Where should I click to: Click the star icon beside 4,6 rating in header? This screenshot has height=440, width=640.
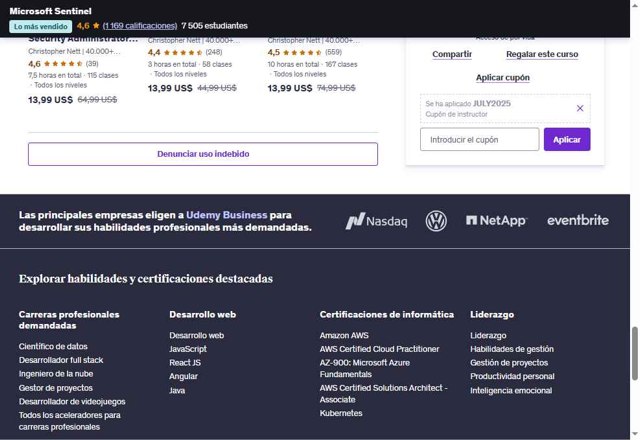[96, 26]
